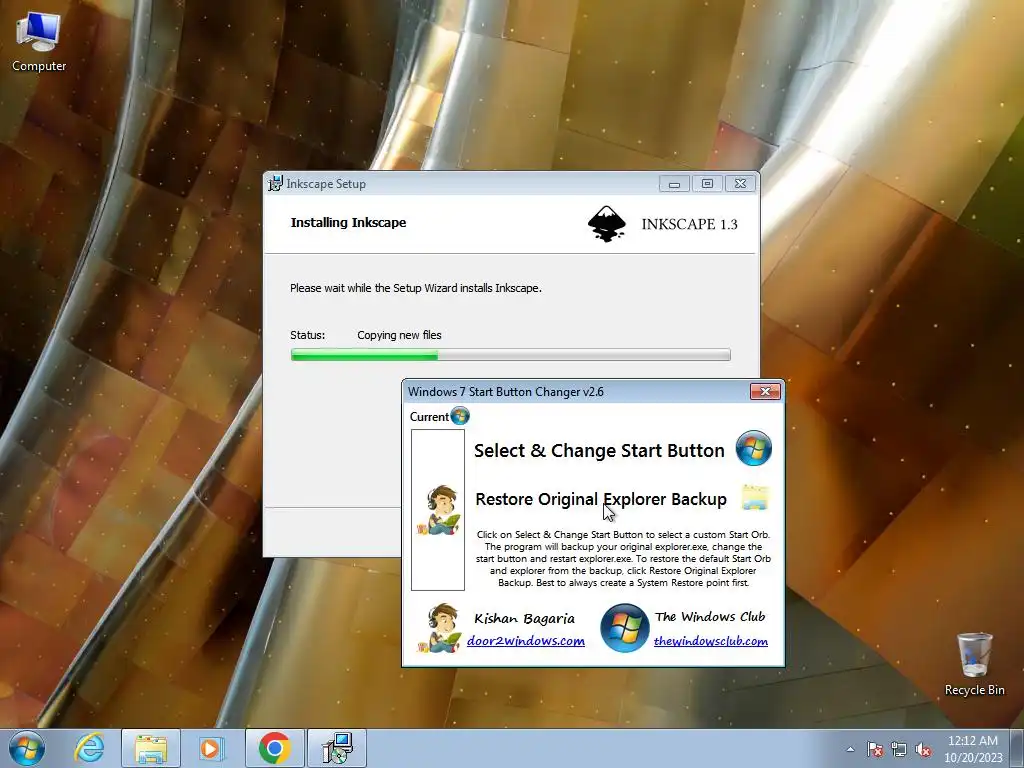Close the Start Button Changer window
This screenshot has width=1024, height=768.
tap(765, 391)
